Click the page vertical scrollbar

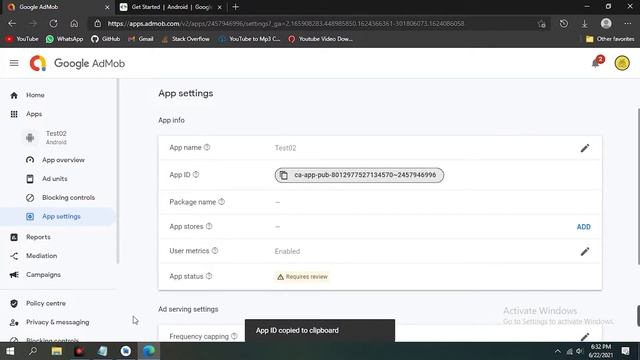coord(638,187)
